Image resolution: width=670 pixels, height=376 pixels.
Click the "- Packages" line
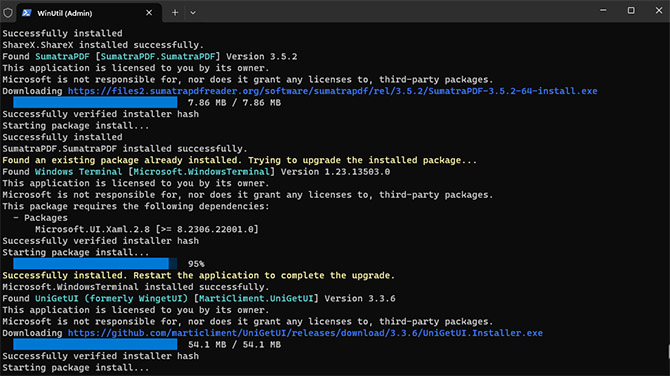point(41,218)
